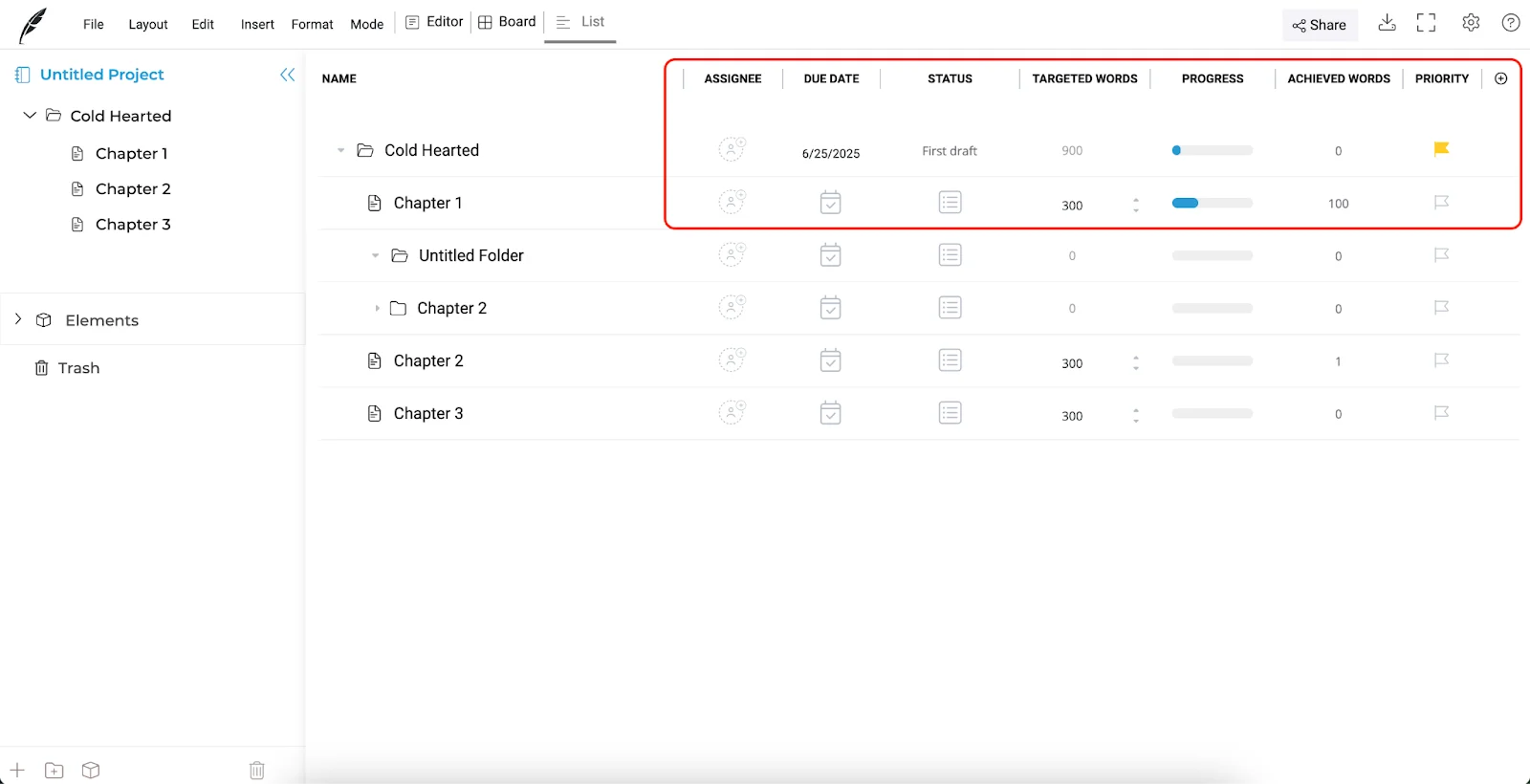The image size is (1530, 784).
Task: Add new document with plus icon
Action: (17, 770)
